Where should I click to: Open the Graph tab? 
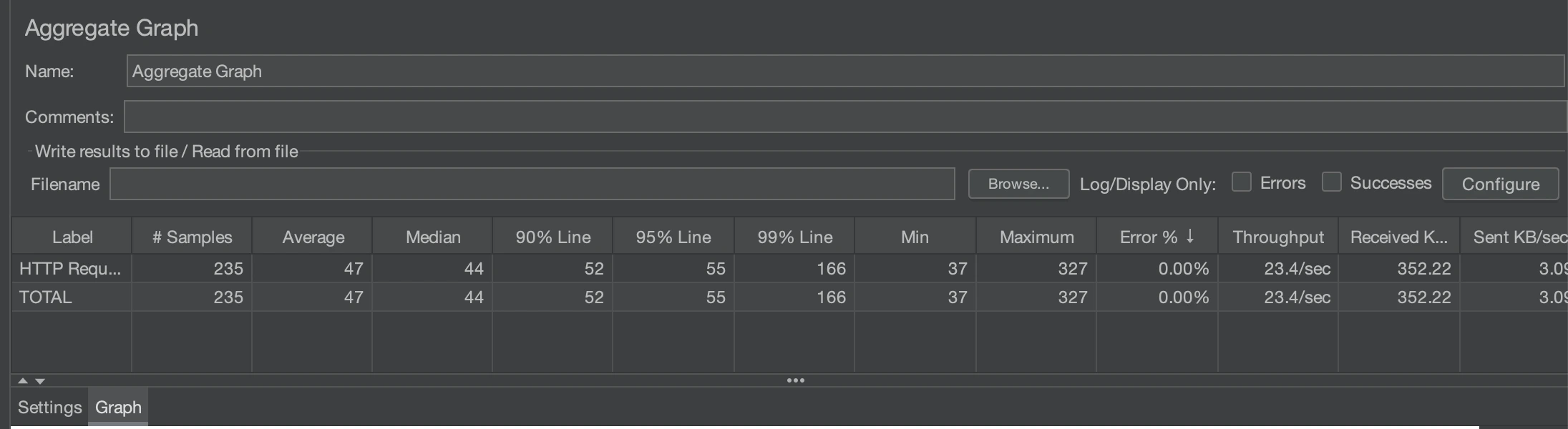(118, 408)
